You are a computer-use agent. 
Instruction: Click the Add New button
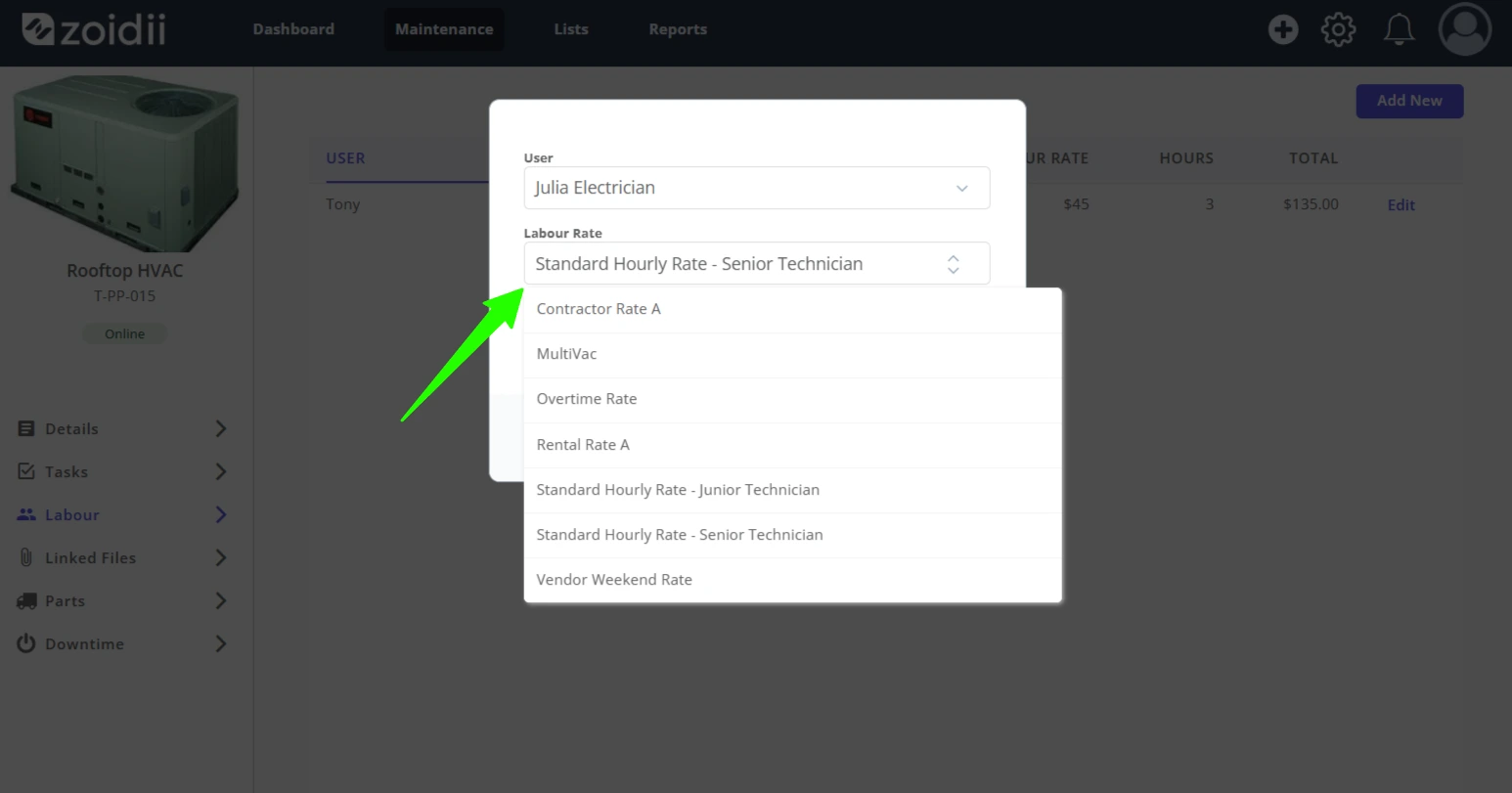click(1409, 101)
